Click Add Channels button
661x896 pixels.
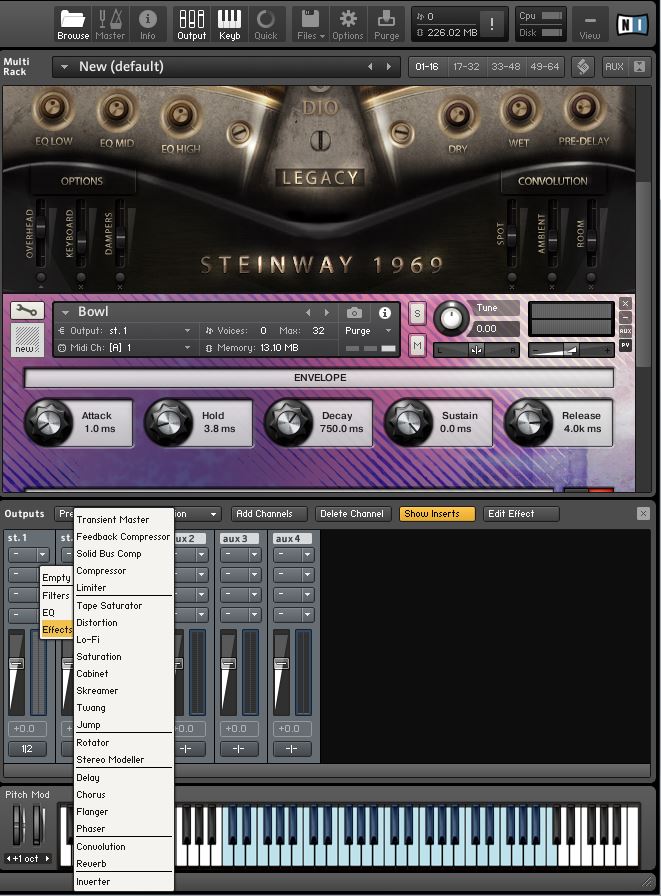[x=269, y=514]
